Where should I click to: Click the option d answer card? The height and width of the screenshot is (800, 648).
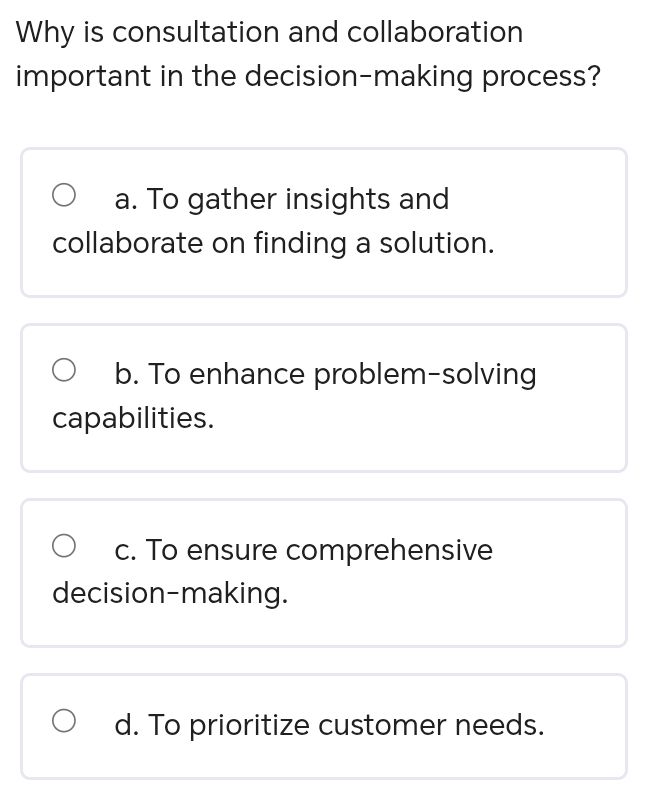(324, 725)
